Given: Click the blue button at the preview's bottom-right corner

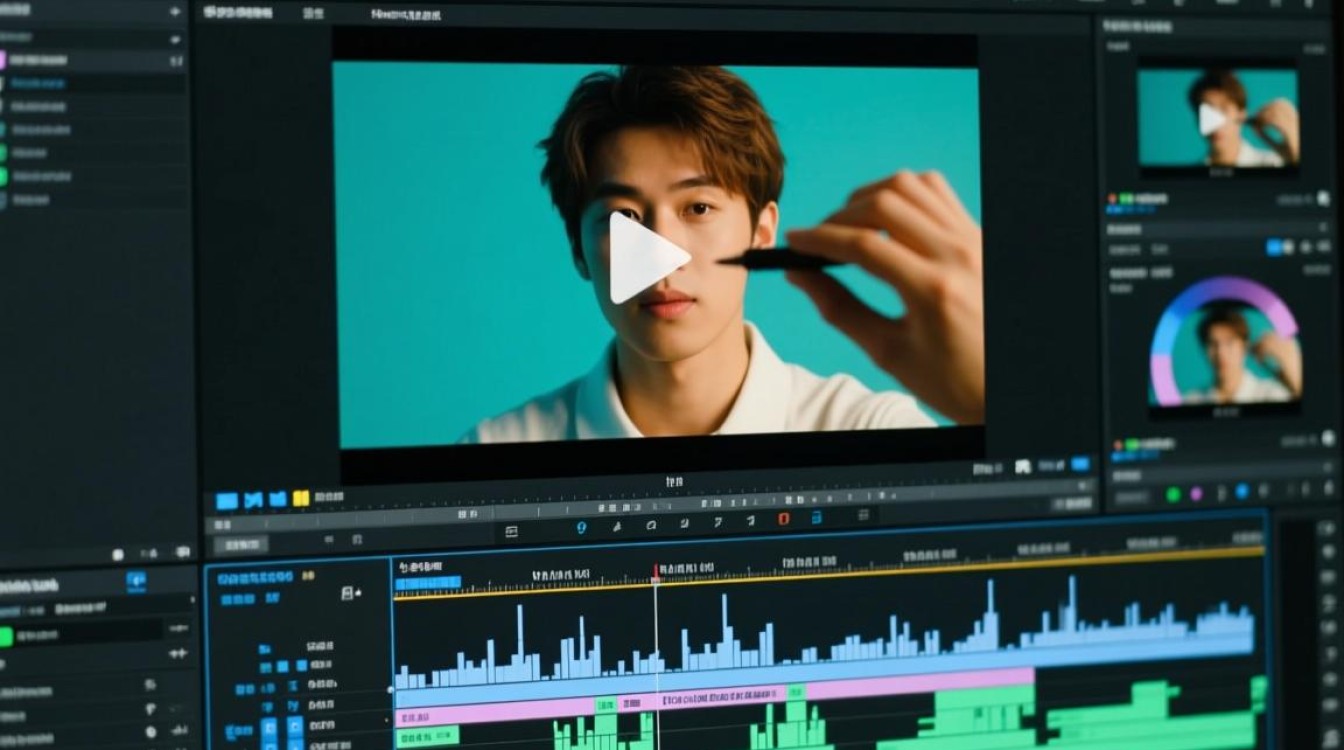Looking at the screenshot, I should coord(1080,465).
